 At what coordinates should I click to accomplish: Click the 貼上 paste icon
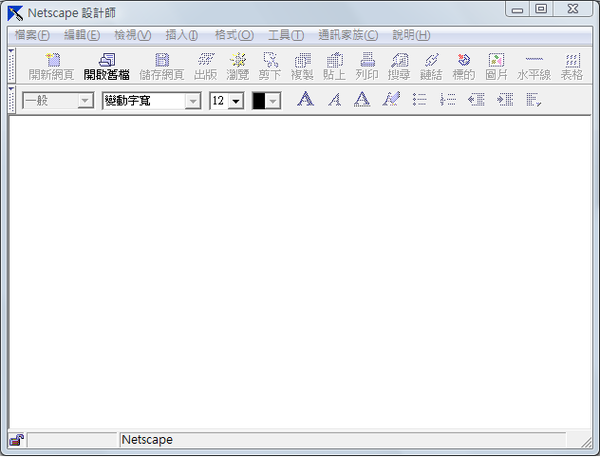pyautogui.click(x=334, y=66)
